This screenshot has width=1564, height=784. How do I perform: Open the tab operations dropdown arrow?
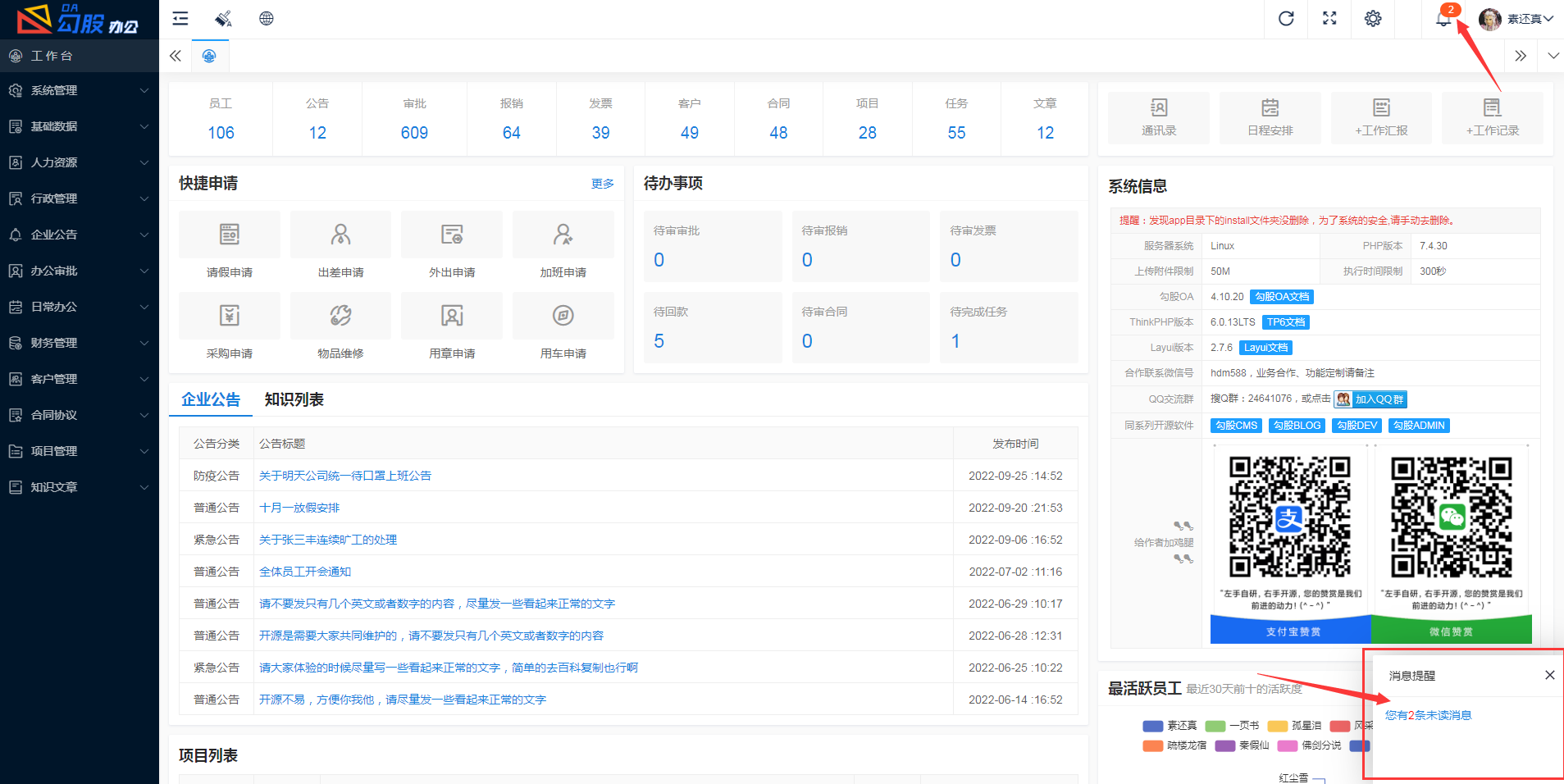1553,56
